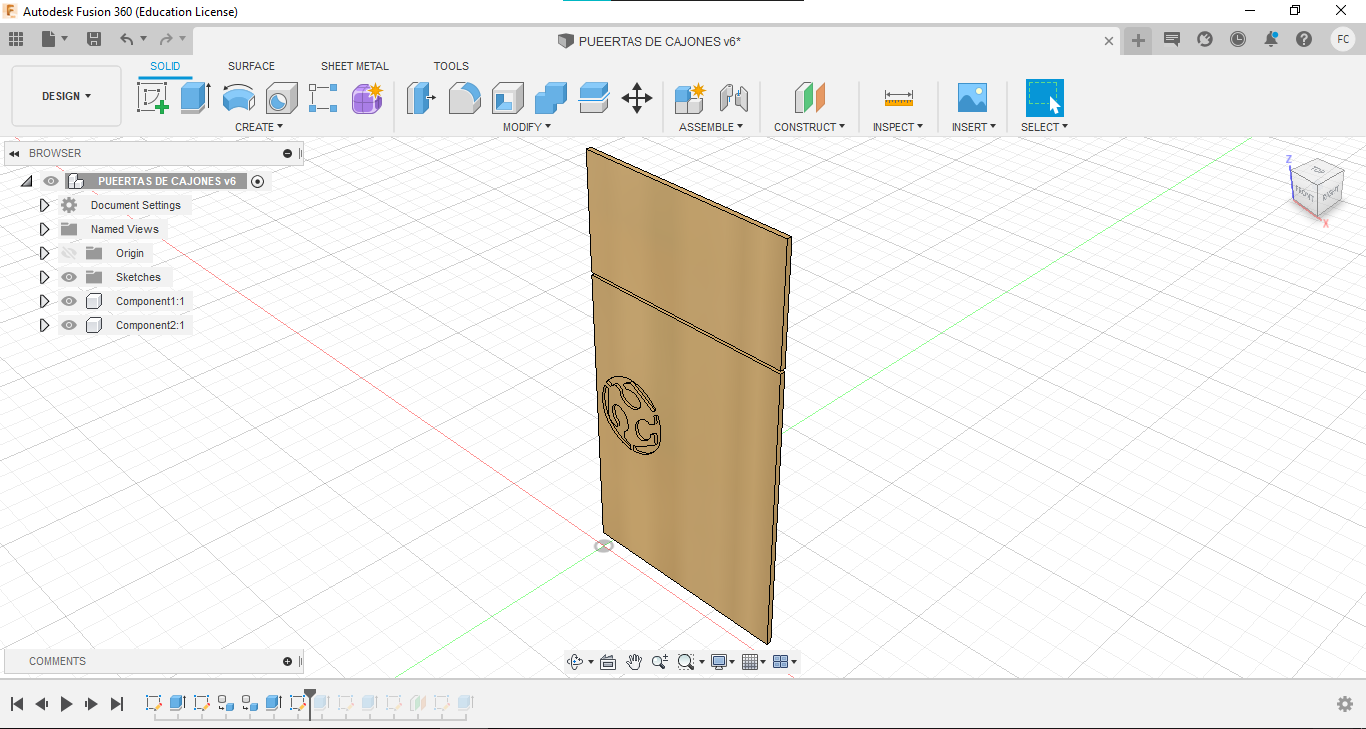Open the DESIGN workspace dropdown
1366x729 pixels.
67,96
